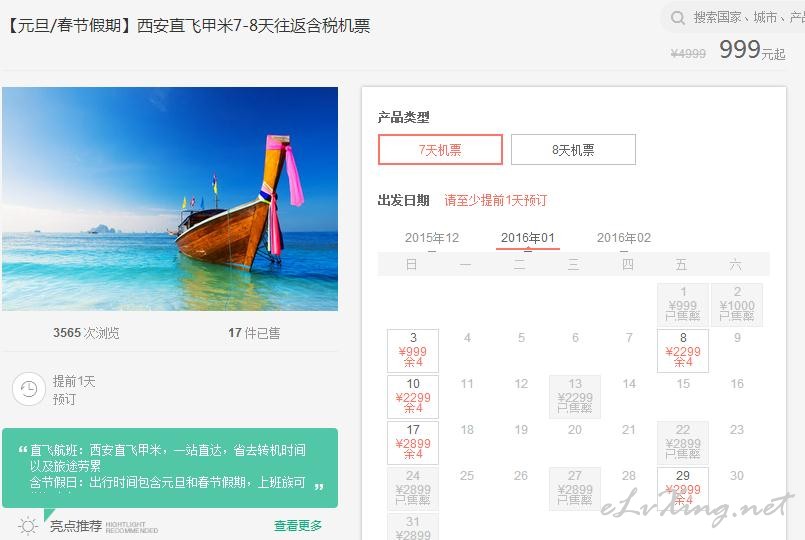Switch calendar to 2016年02 month
Viewport: 805px width, 540px height.
624,238
